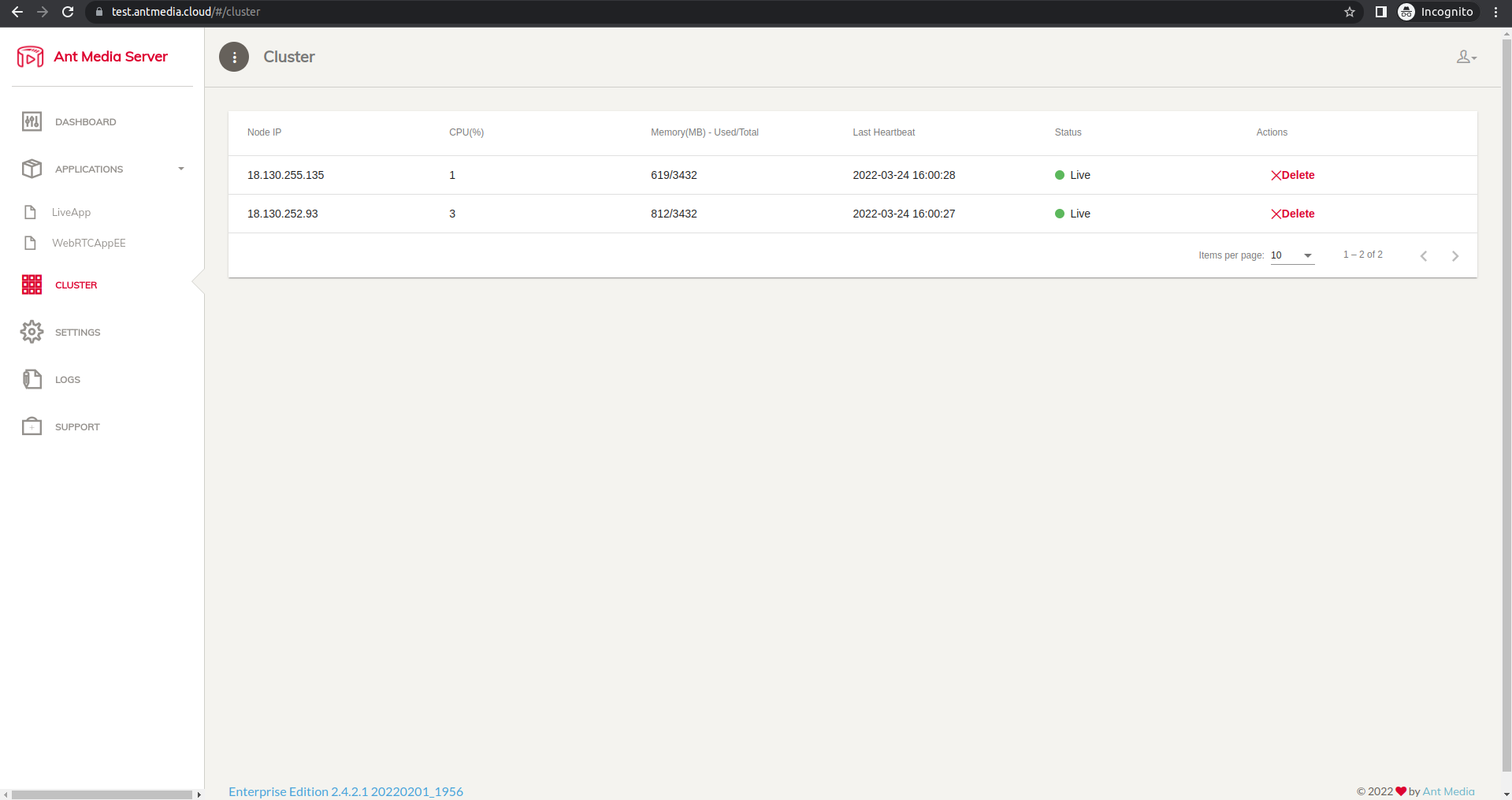Open the user account menu icon

coord(1466,57)
